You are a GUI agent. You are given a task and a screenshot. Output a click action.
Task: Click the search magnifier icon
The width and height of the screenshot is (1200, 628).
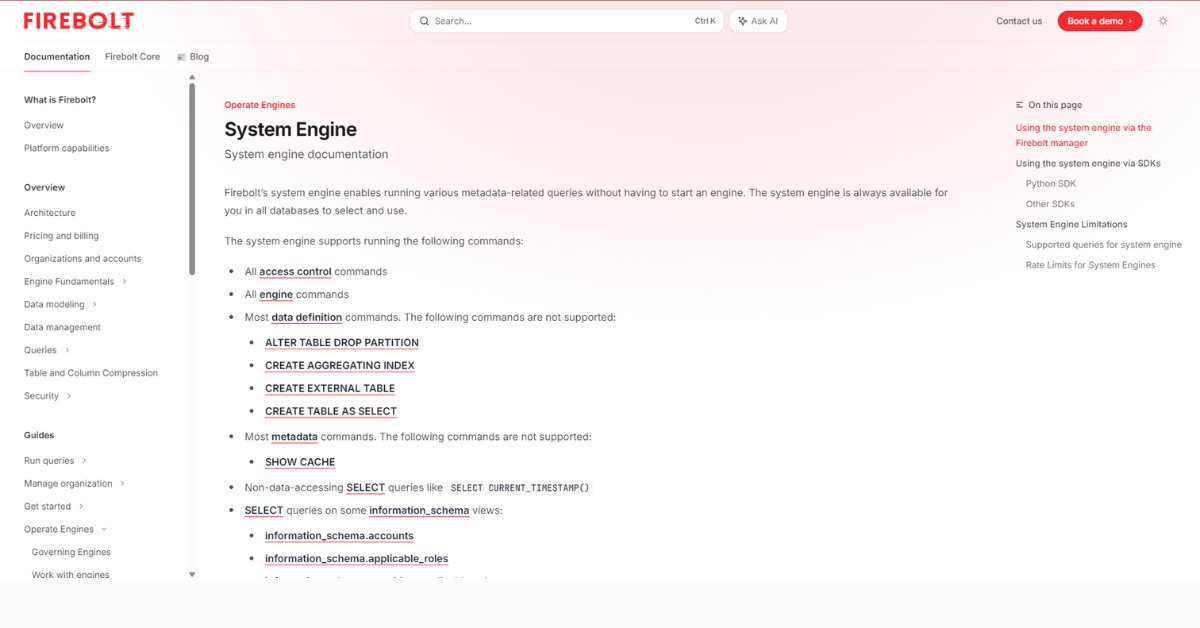pos(424,21)
